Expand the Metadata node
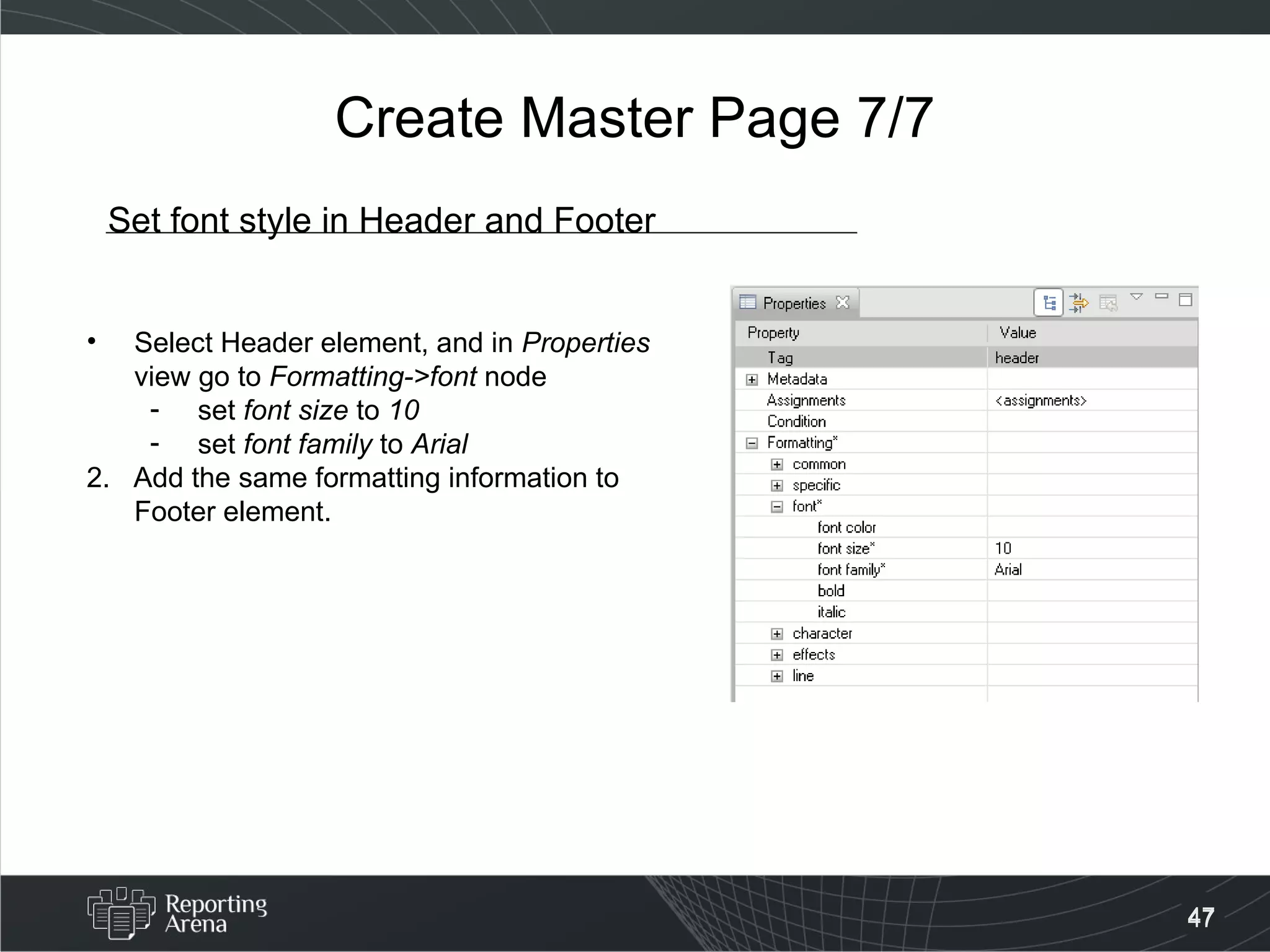The image size is (1270, 952). click(x=752, y=379)
